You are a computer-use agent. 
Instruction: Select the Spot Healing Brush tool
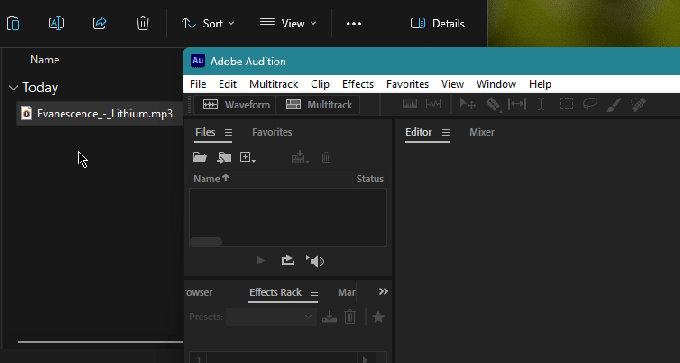[638, 105]
